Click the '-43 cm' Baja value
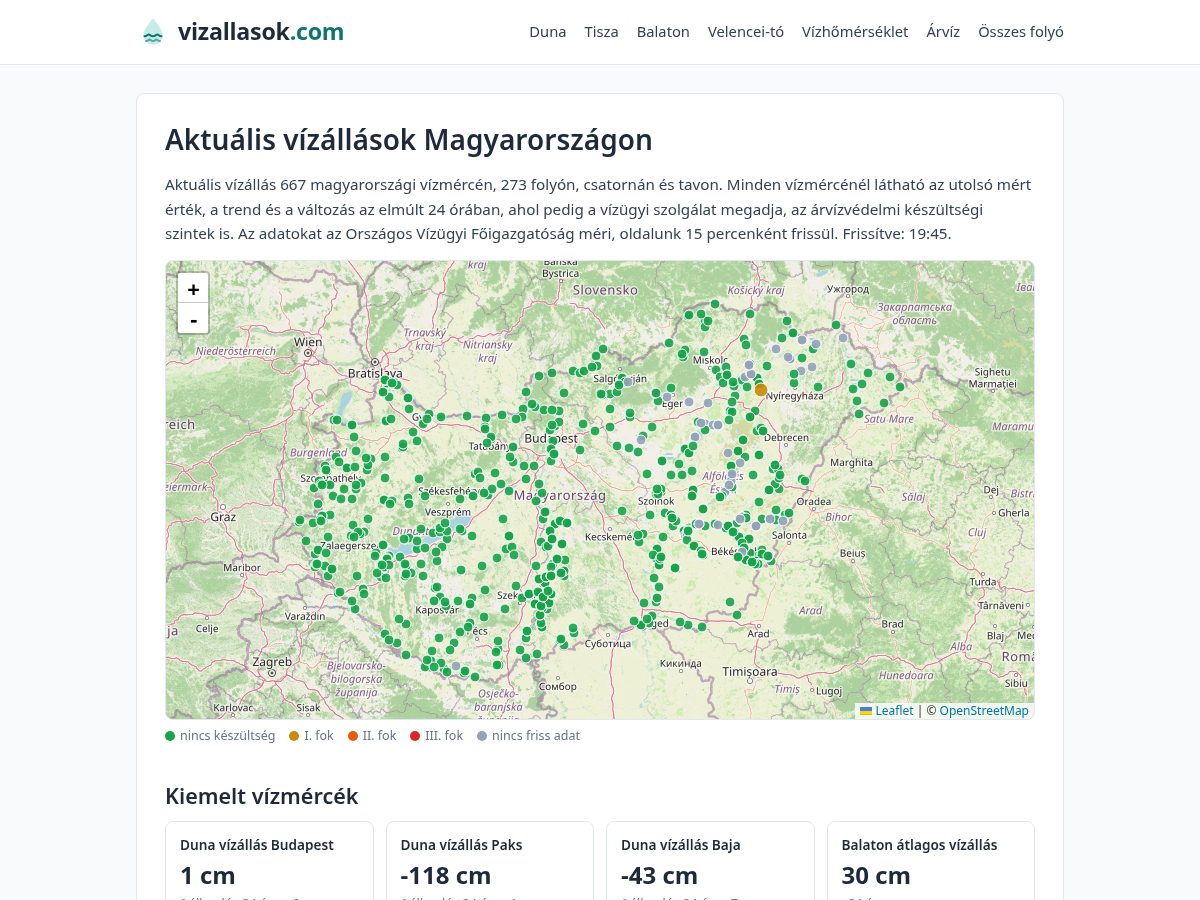 [x=659, y=876]
